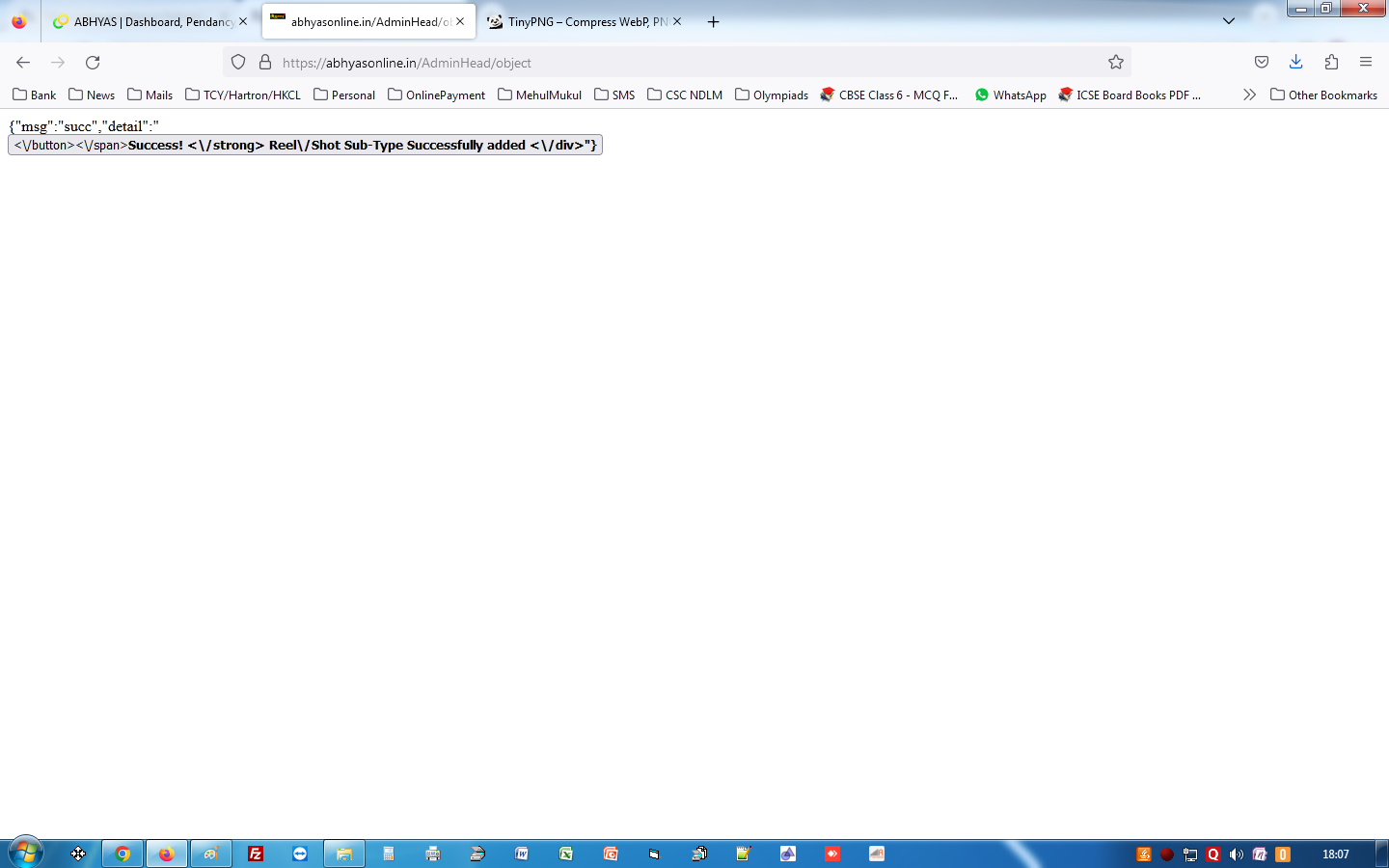Screen dimensions: 1389x868
Task: Bookmark this page with the star icon
Action: point(1116,63)
